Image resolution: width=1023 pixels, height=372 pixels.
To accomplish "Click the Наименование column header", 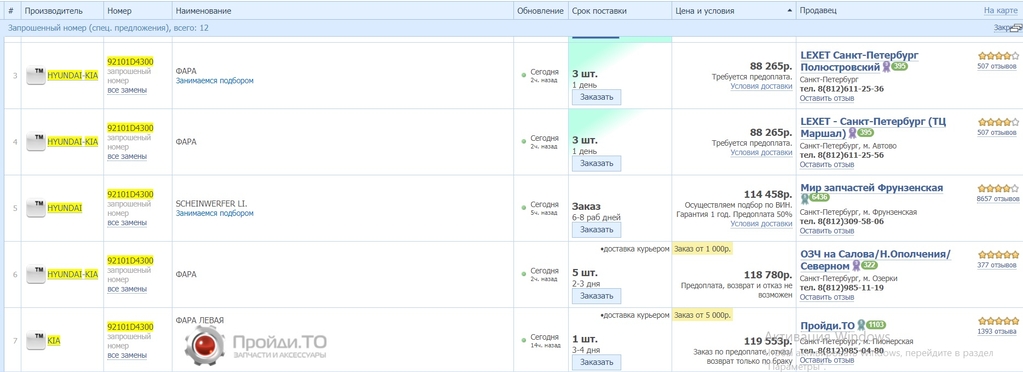I will [x=204, y=11].
